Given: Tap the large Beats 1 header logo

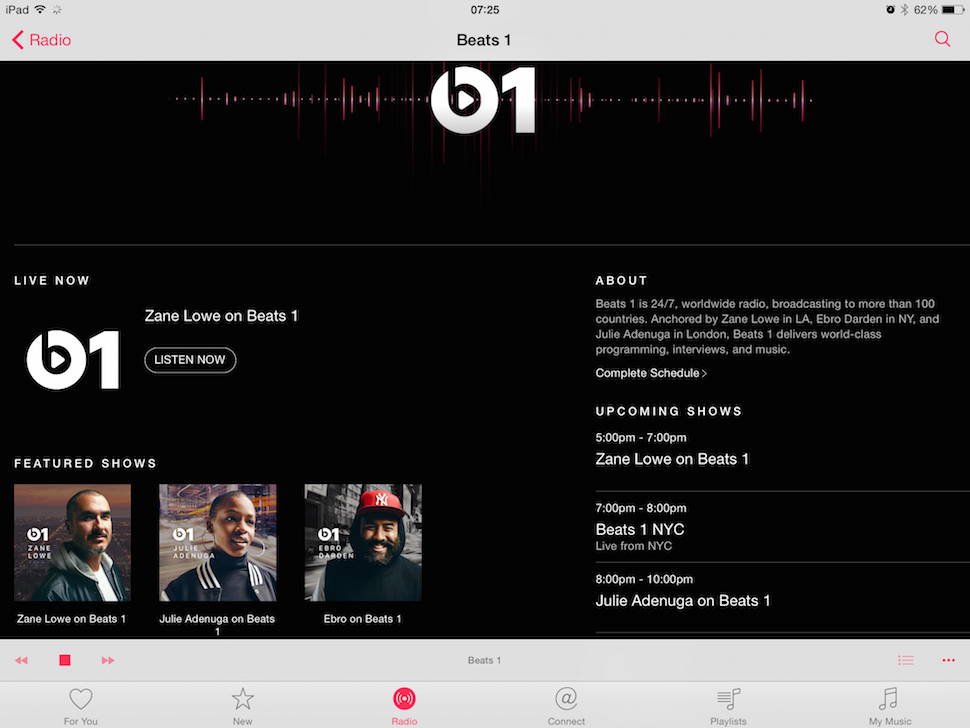Looking at the screenshot, I should (483, 100).
